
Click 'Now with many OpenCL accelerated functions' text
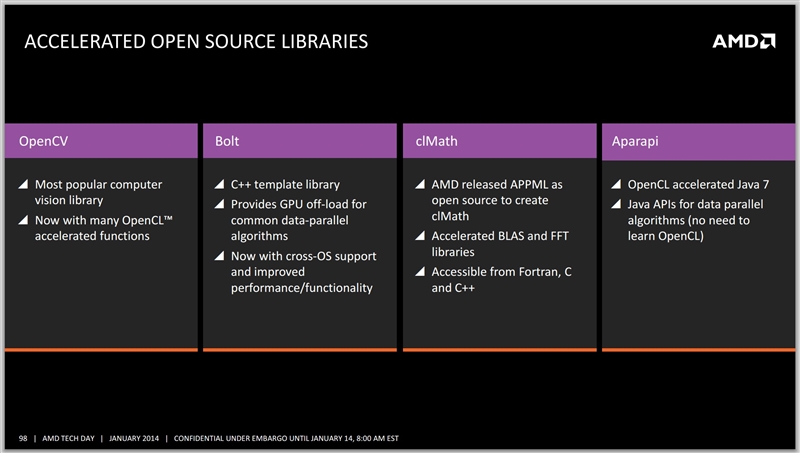pyautogui.click(x=104, y=228)
